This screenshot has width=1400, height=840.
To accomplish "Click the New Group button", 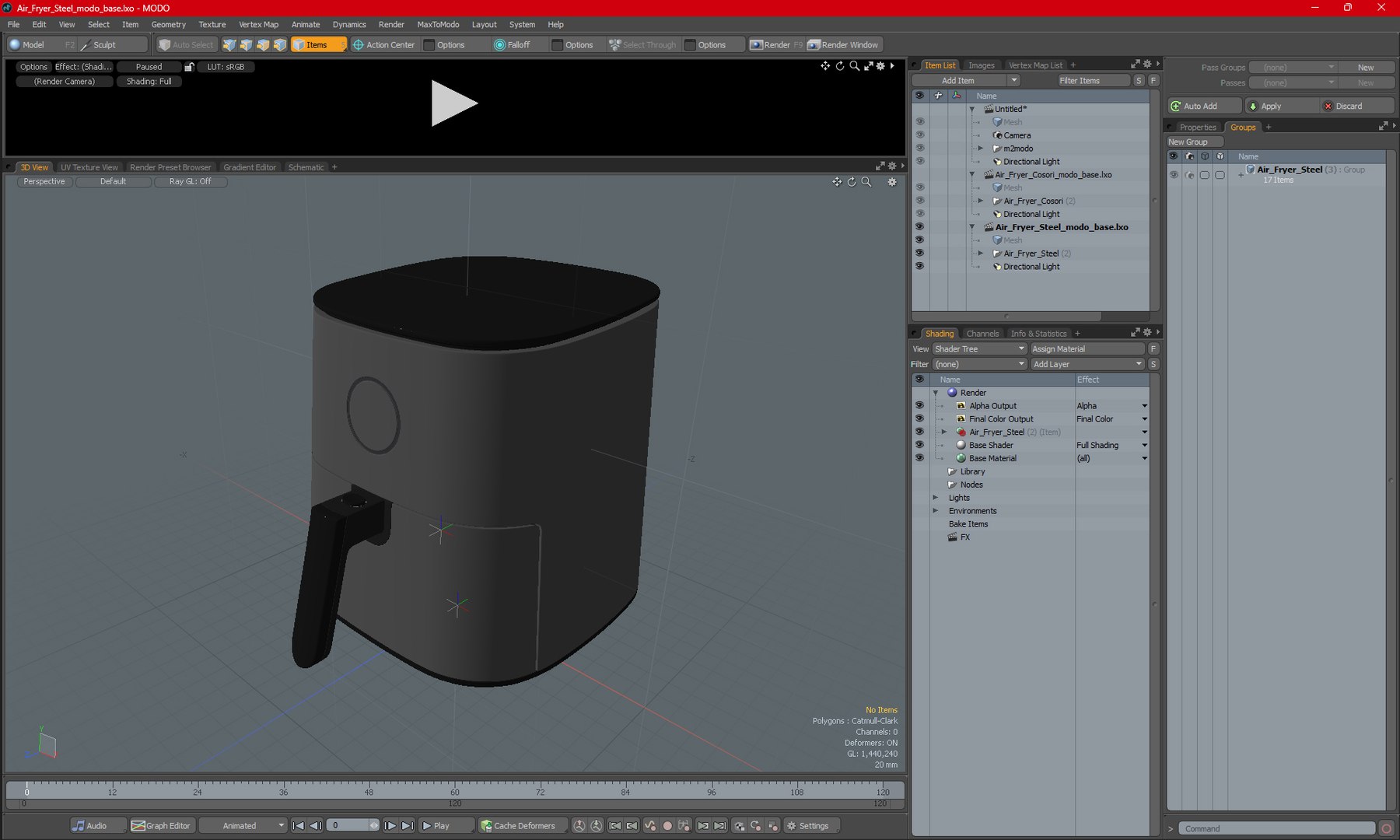I will click(1195, 142).
